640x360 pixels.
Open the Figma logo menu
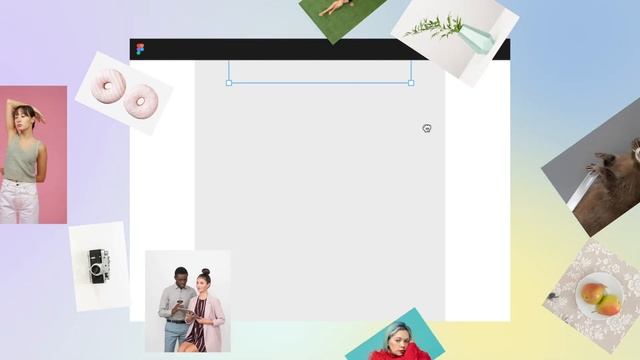(x=140, y=49)
